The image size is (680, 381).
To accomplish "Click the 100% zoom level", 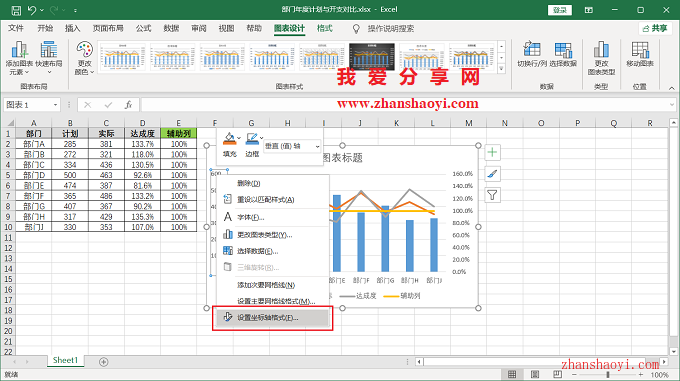I will 659,375.
